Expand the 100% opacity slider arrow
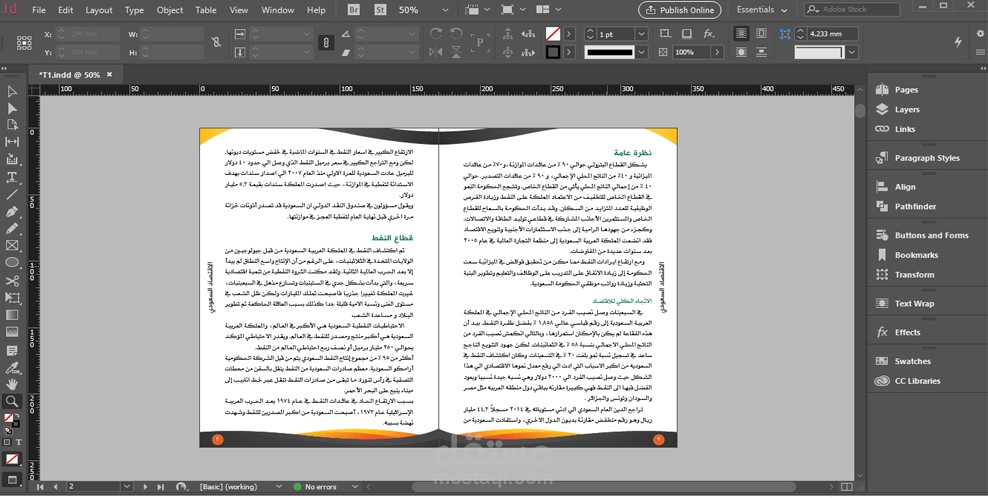 coord(717,52)
